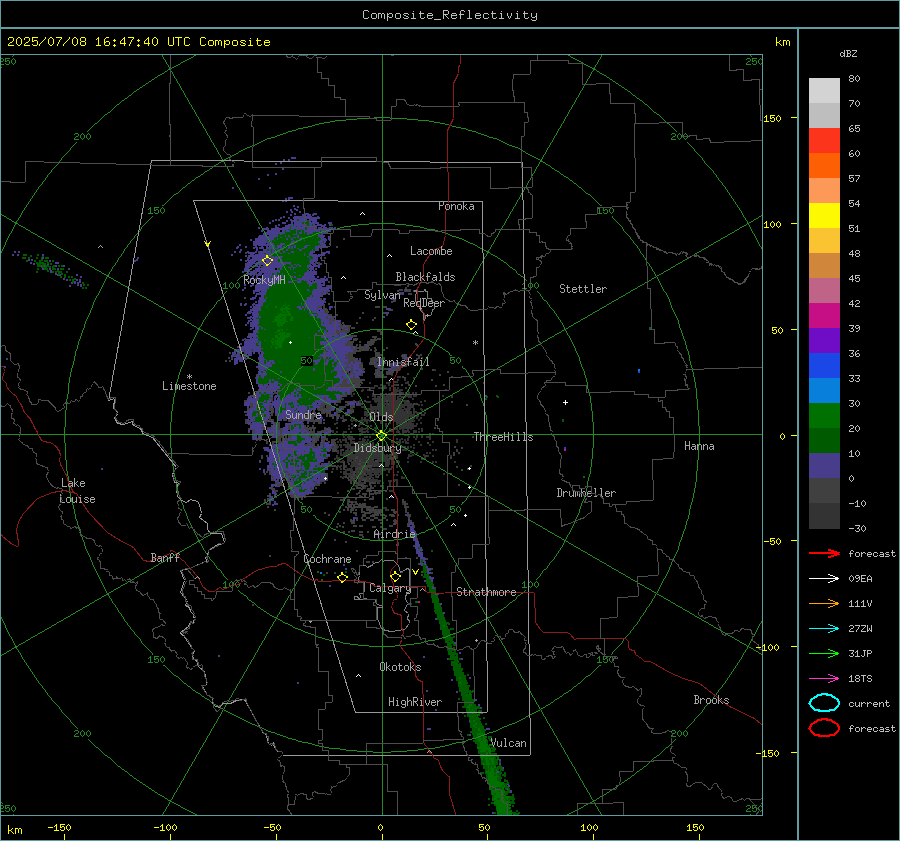Select the Didsbury label
Screen dimensions: 900x841
[377, 448]
